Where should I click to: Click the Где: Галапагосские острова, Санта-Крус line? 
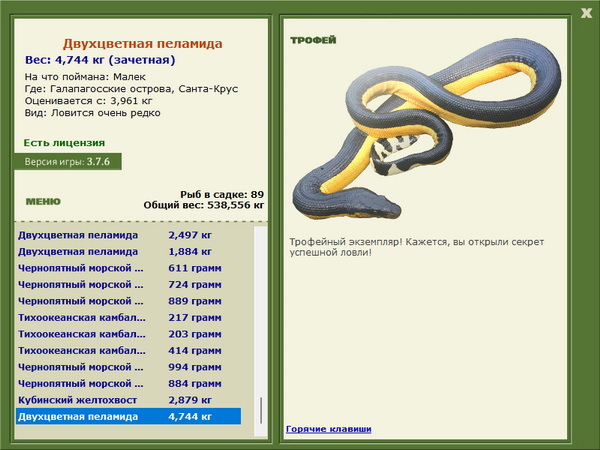click(131, 89)
